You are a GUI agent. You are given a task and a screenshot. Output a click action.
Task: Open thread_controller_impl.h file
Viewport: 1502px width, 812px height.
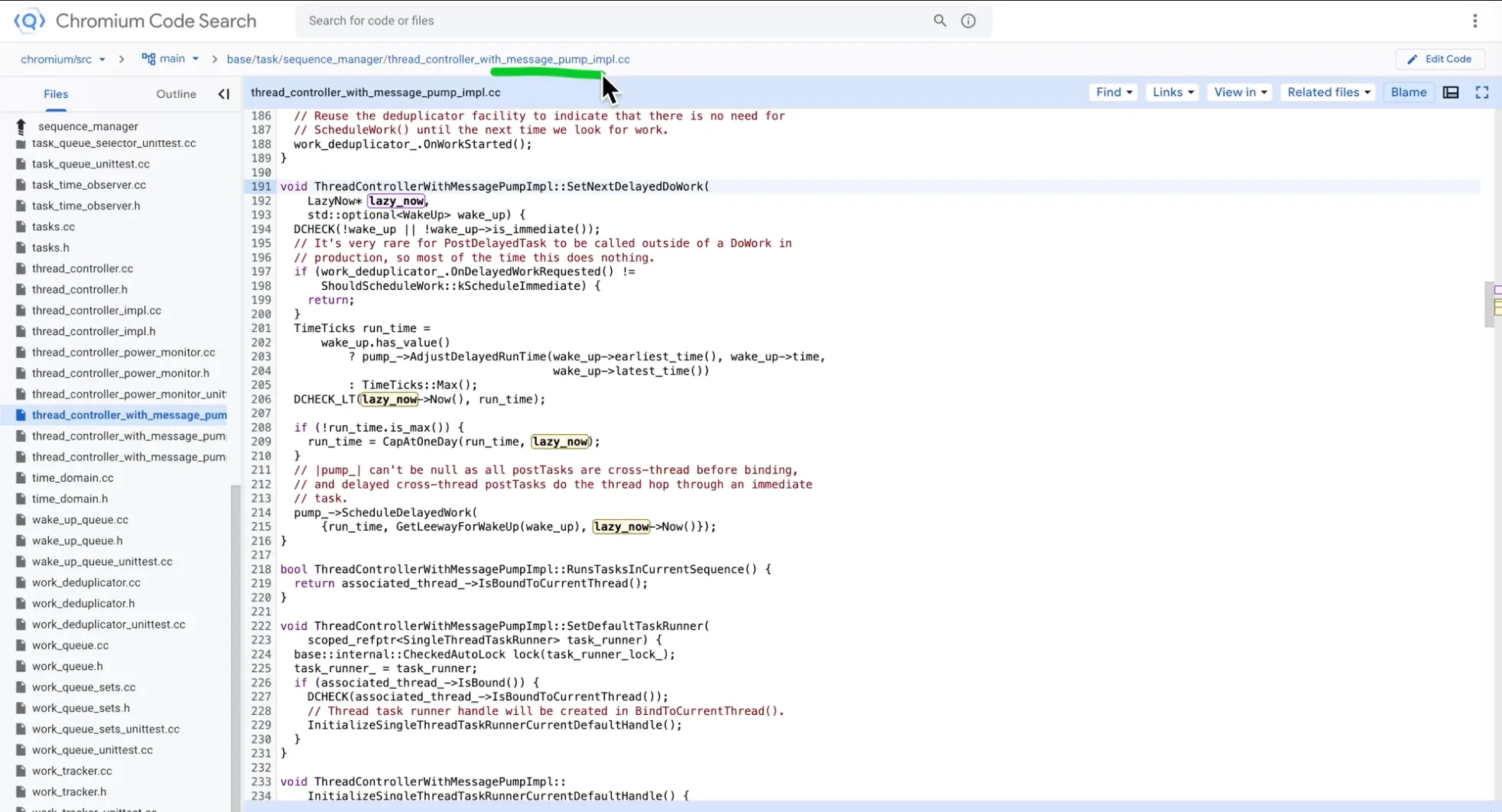coord(93,332)
